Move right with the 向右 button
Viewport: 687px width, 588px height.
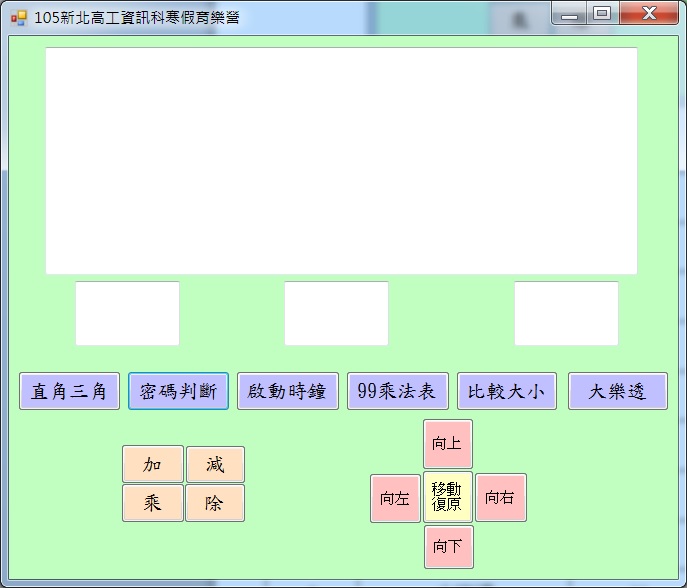pyautogui.click(x=500, y=498)
